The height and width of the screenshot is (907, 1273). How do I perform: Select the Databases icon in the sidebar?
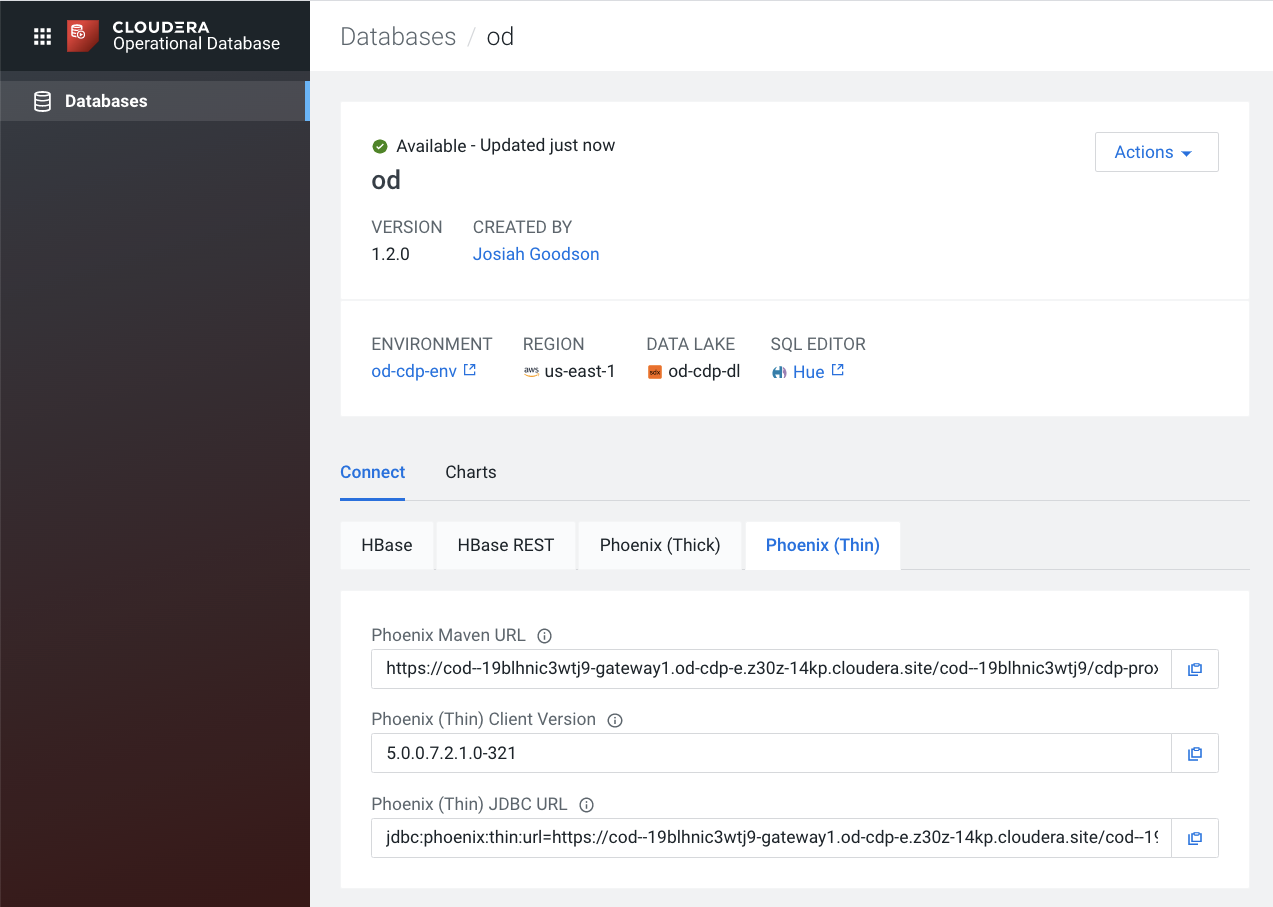(x=41, y=100)
